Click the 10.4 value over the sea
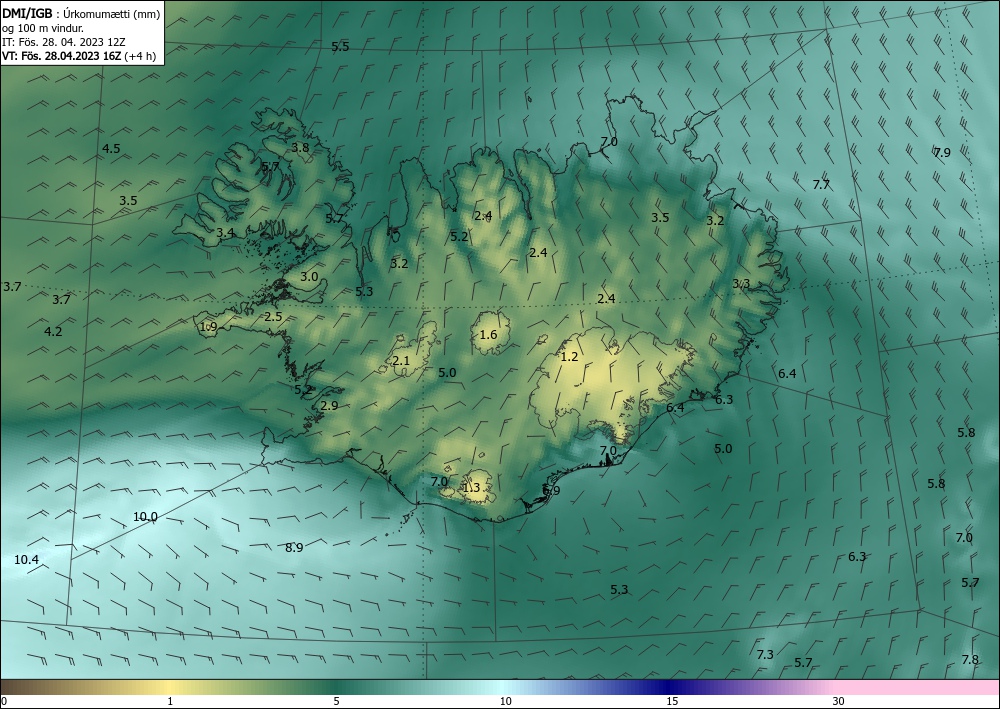 click(x=27, y=560)
